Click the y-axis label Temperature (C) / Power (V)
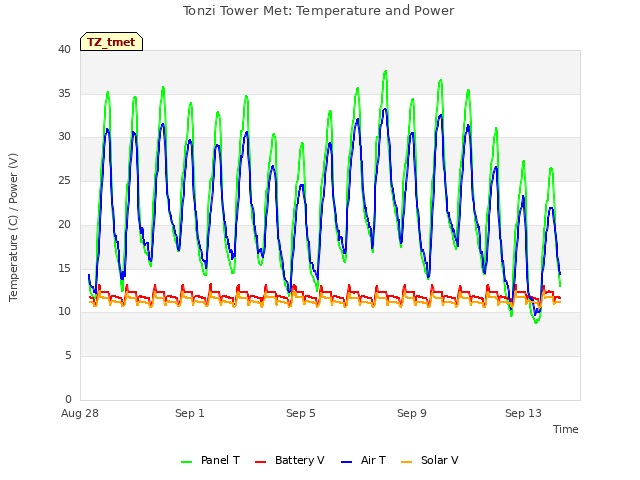 13,227
